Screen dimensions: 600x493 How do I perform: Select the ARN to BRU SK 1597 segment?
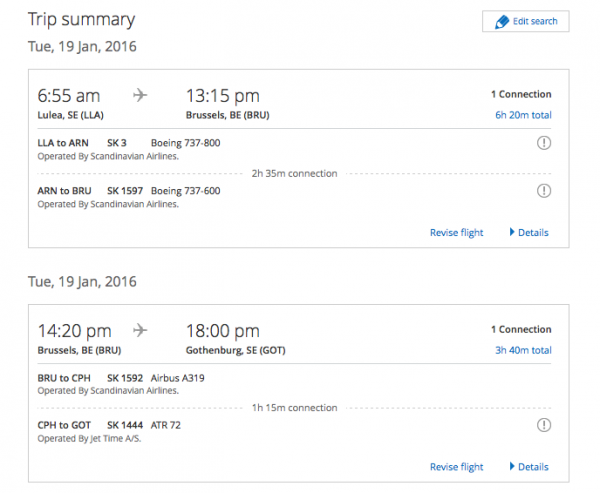pyautogui.click(x=294, y=197)
